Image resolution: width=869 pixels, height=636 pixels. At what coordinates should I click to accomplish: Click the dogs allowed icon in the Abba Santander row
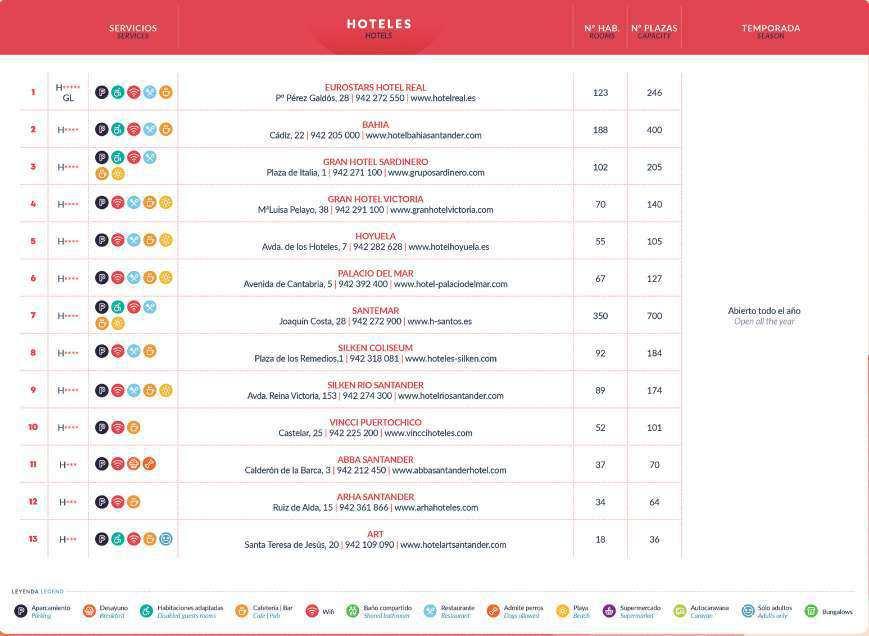[150, 464]
